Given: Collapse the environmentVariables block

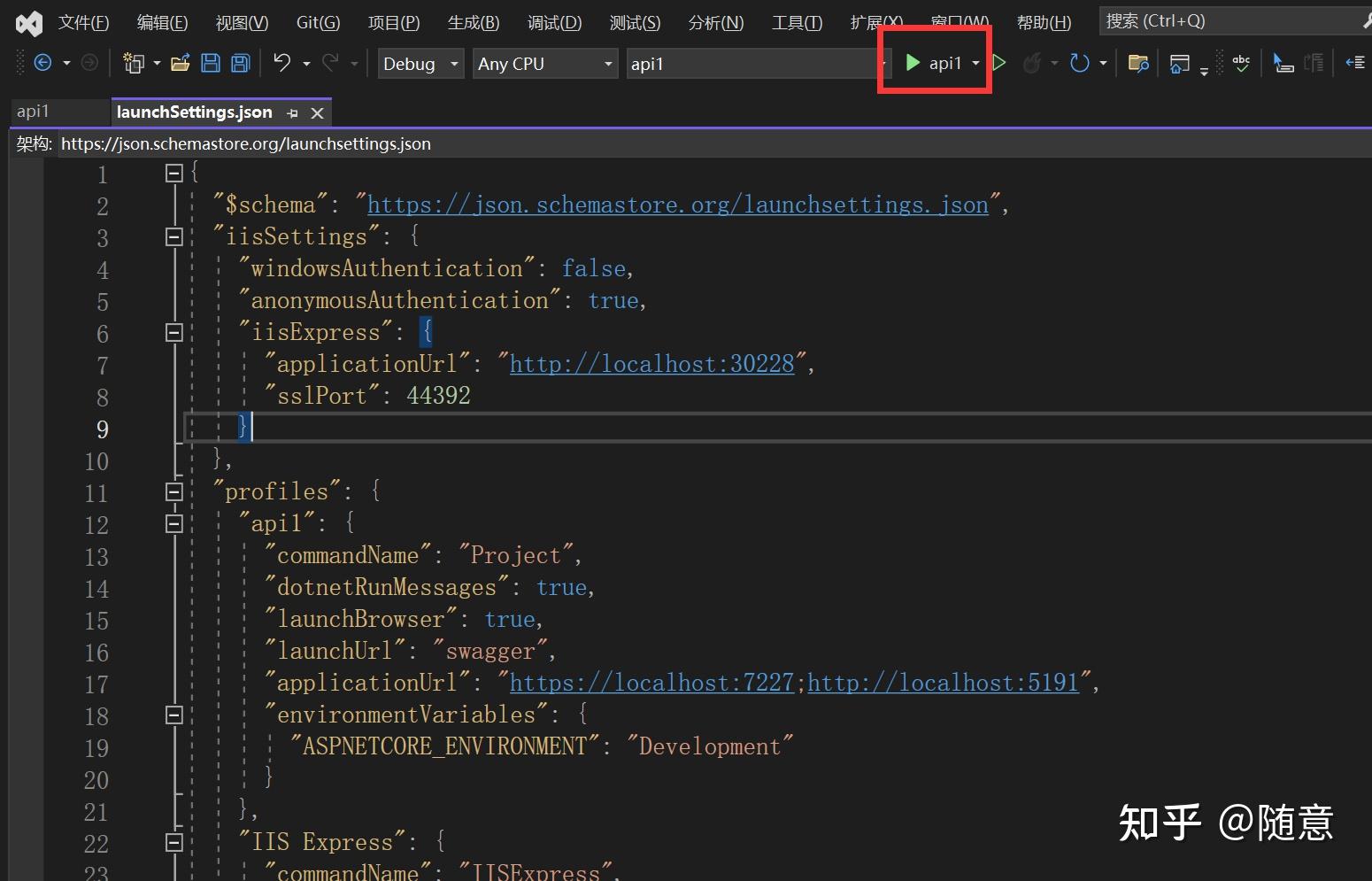Looking at the screenshot, I should click(174, 715).
